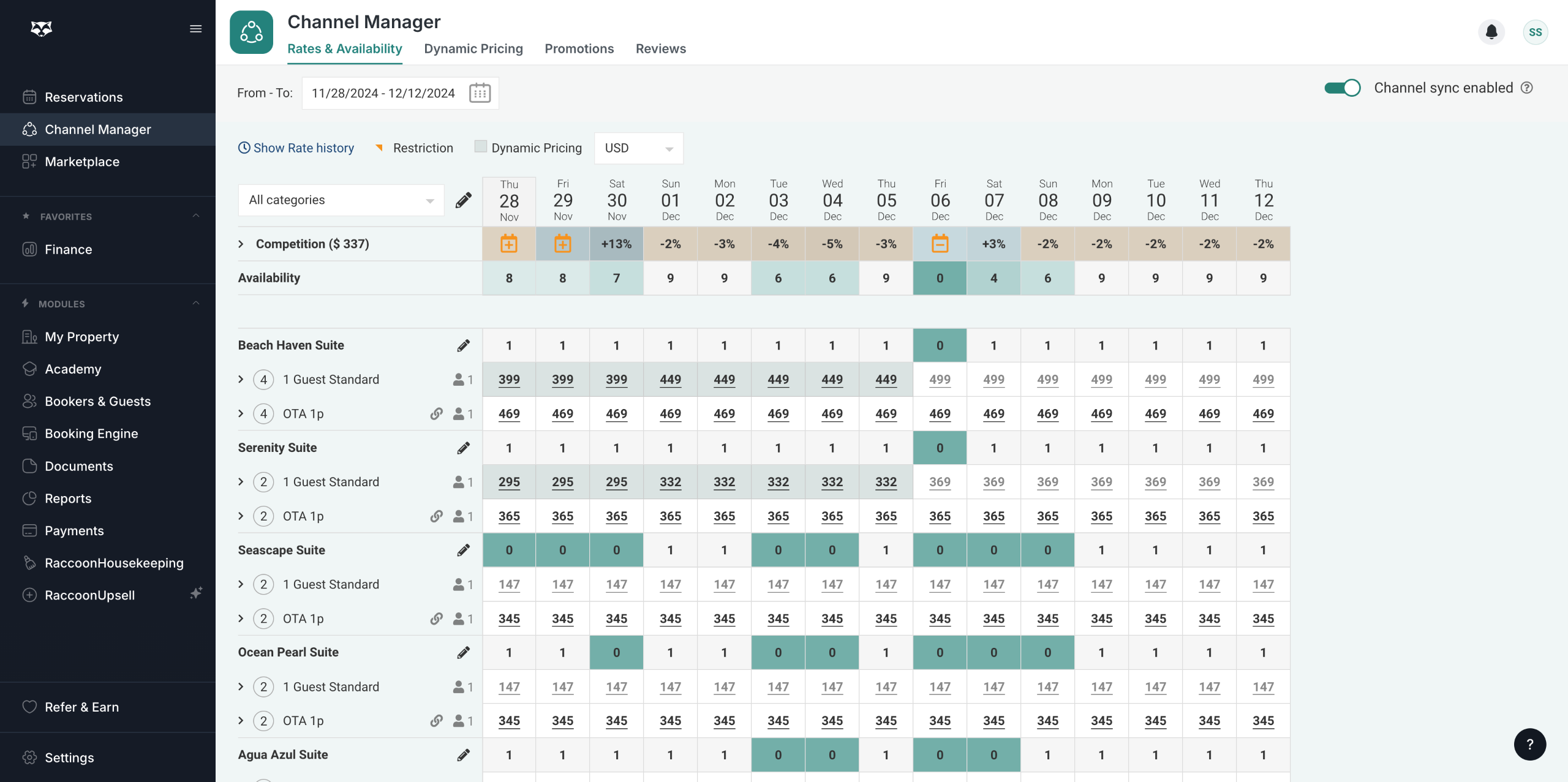The height and width of the screenshot is (782, 1568).
Task: Collapse the Favorites sidebar section
Action: 196,216
